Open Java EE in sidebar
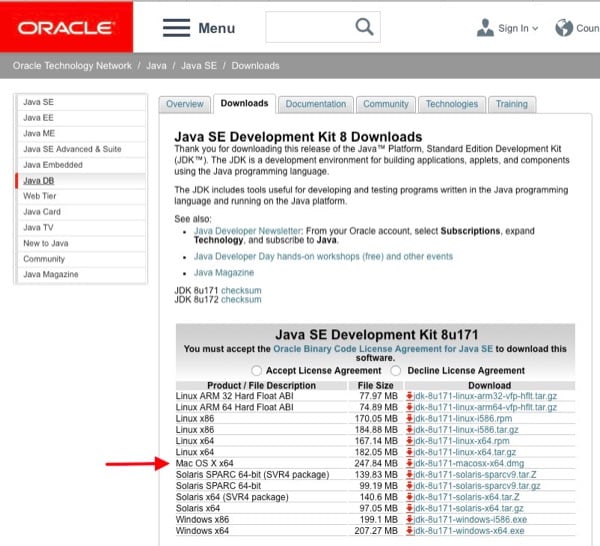Image resolution: width=600 pixels, height=546 pixels. [x=81, y=118]
